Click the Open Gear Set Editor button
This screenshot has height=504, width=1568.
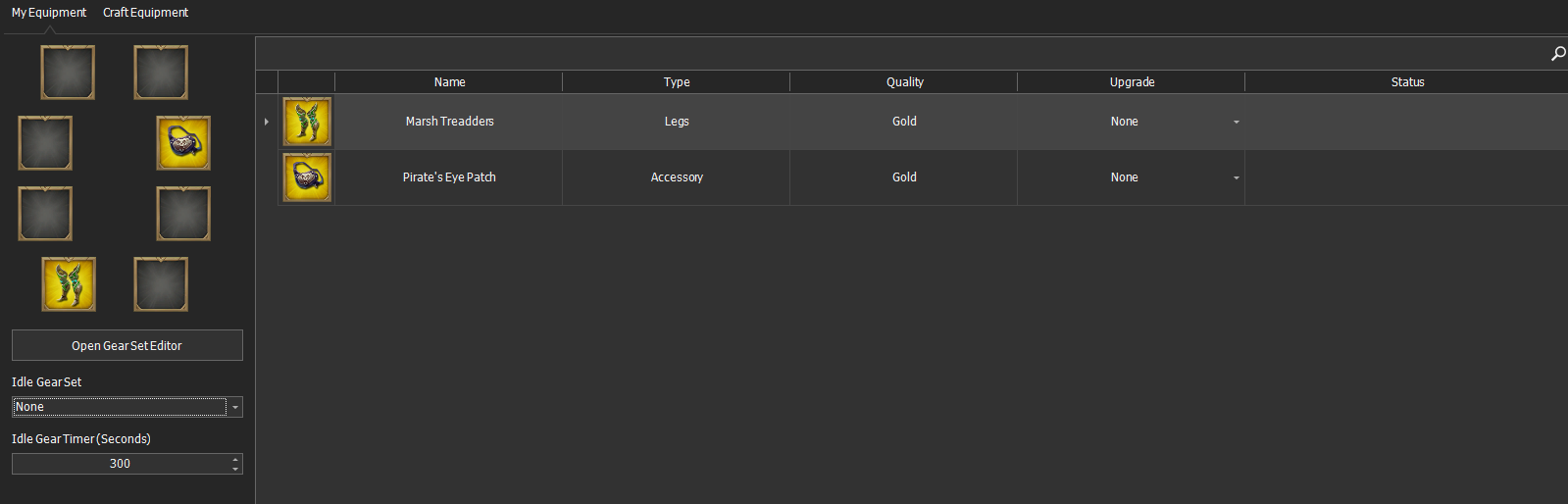[127, 345]
